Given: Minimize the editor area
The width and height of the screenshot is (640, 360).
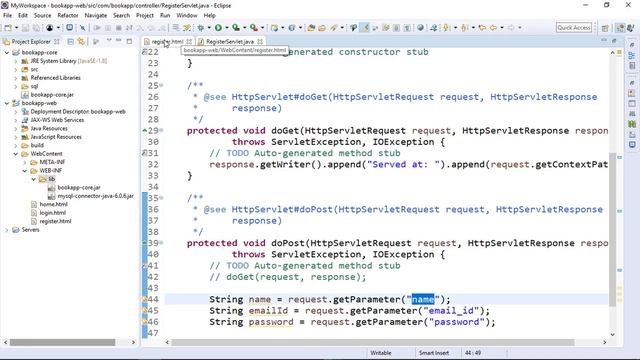Looking at the screenshot, I should [x=604, y=40].
